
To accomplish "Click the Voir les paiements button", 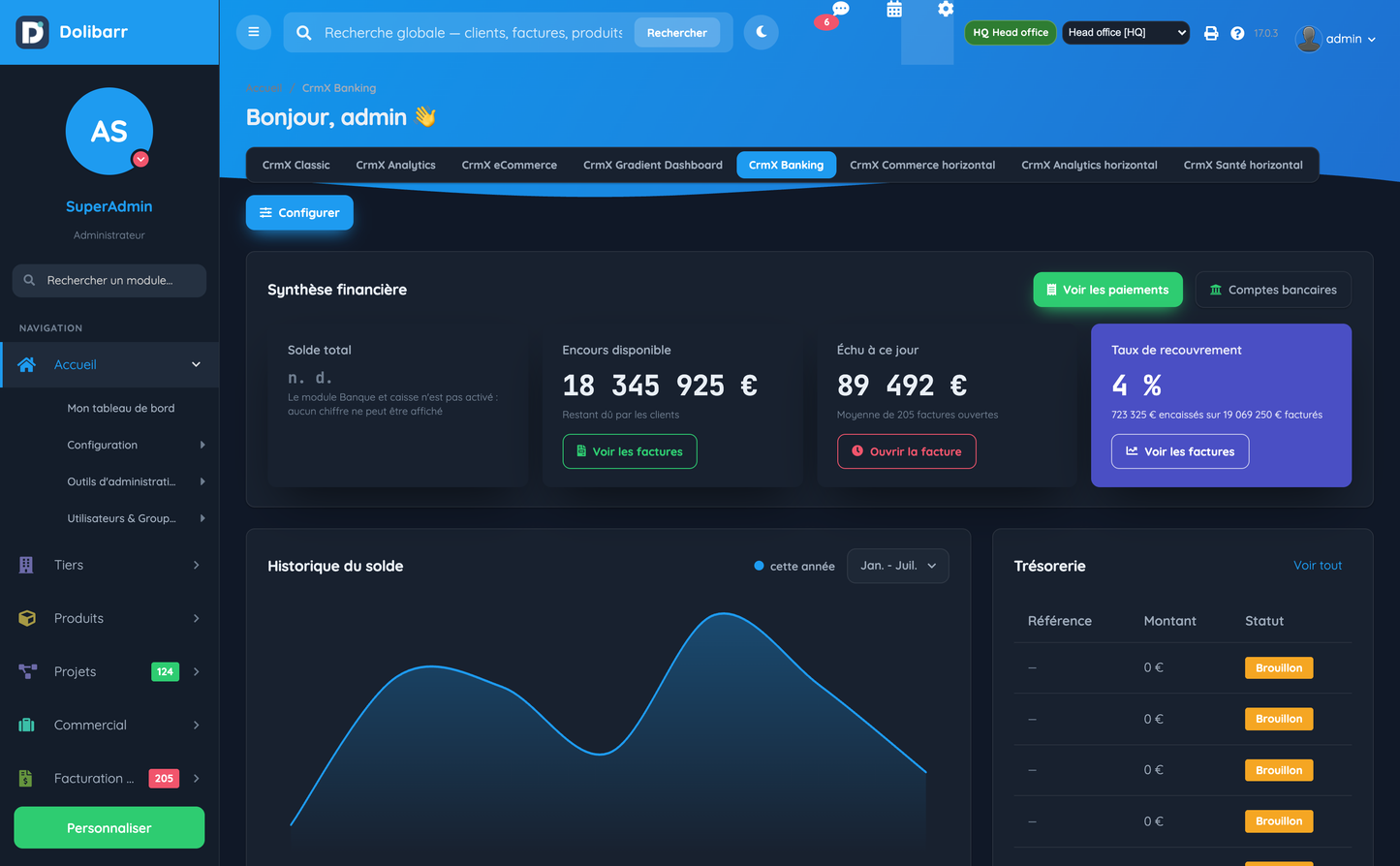I will (x=1108, y=290).
